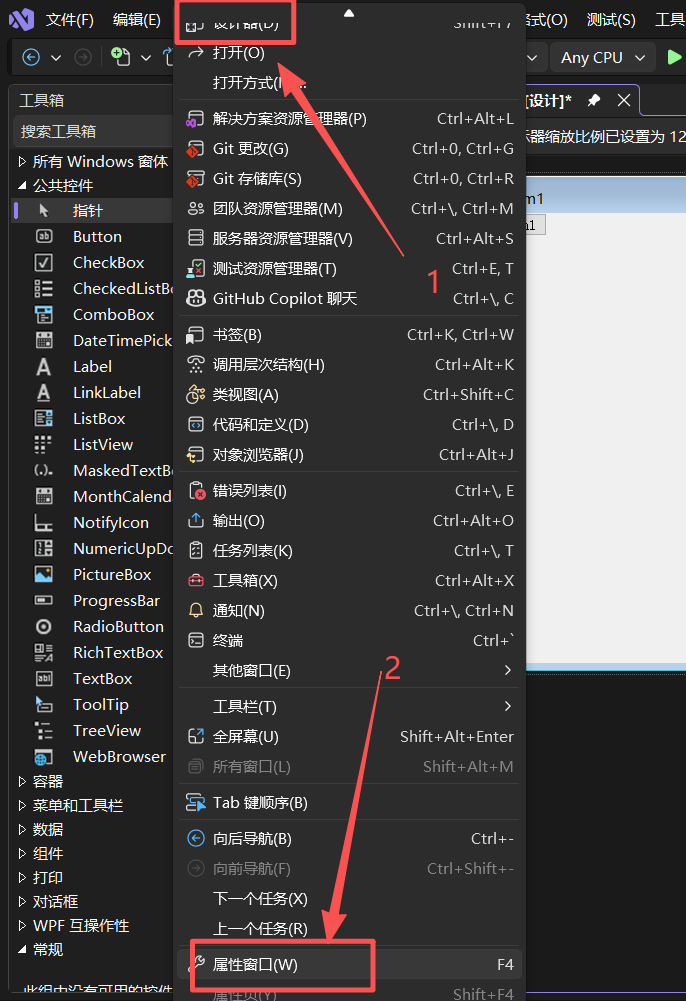Click the green Start debugging arrow
The image size is (686, 1001).
point(674,57)
